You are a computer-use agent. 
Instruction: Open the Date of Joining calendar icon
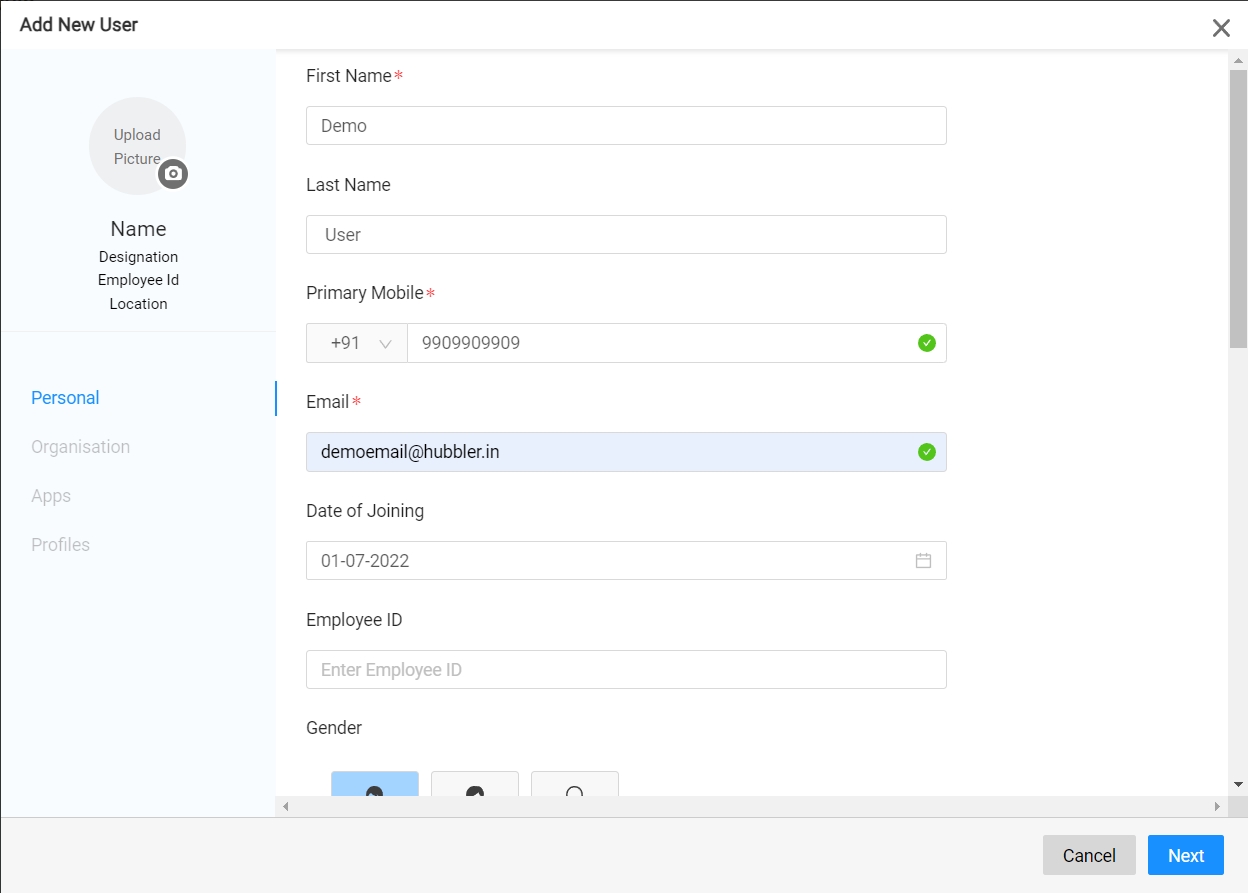tap(923, 561)
